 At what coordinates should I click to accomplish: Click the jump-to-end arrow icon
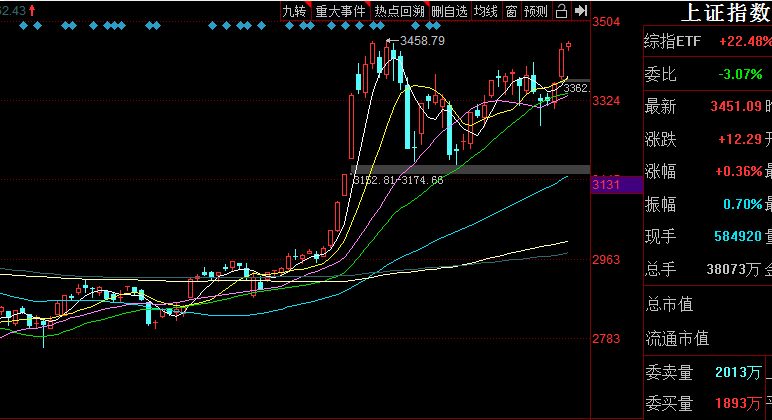pos(581,11)
